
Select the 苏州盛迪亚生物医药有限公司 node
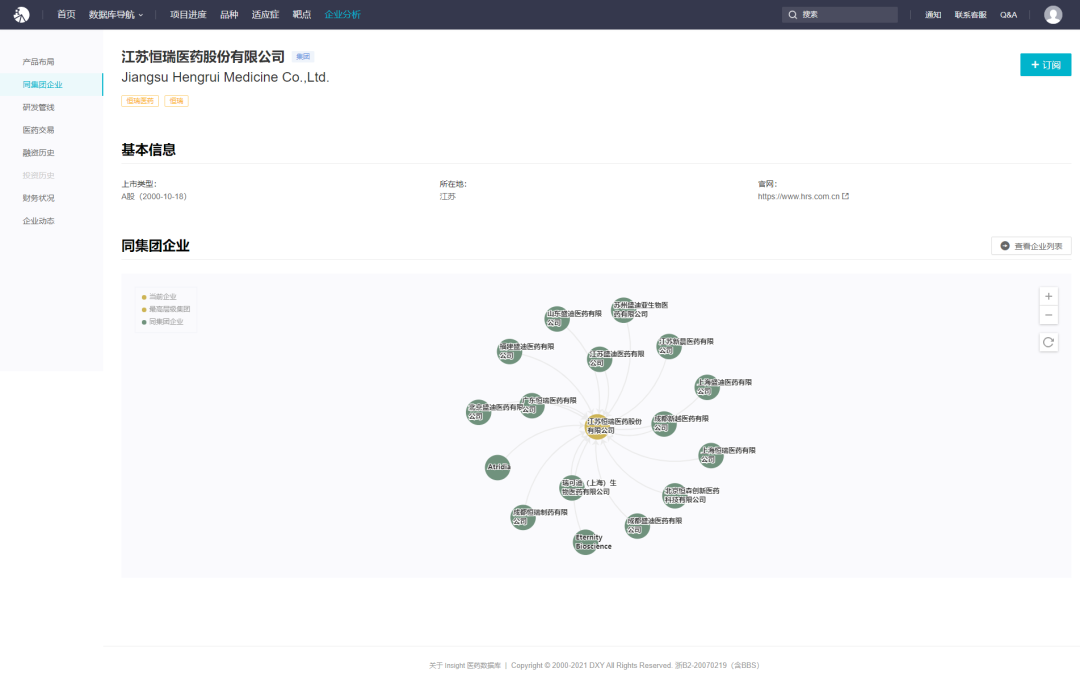pos(624,310)
